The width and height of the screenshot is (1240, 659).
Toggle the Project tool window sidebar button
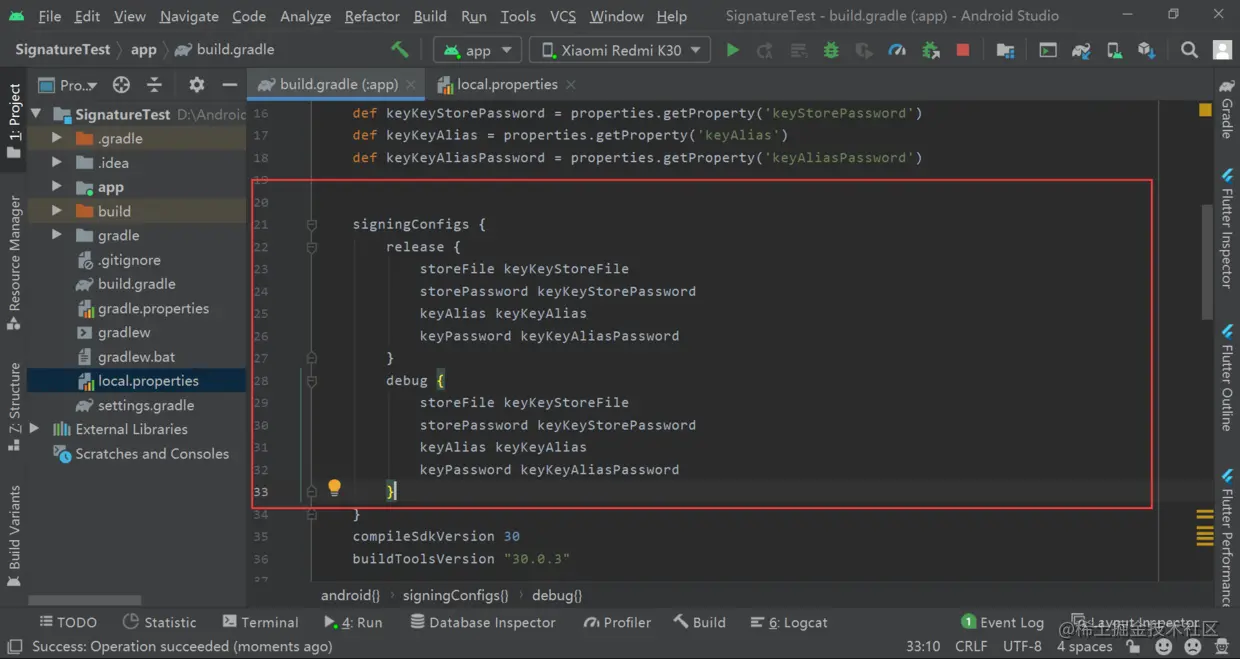[x=14, y=121]
